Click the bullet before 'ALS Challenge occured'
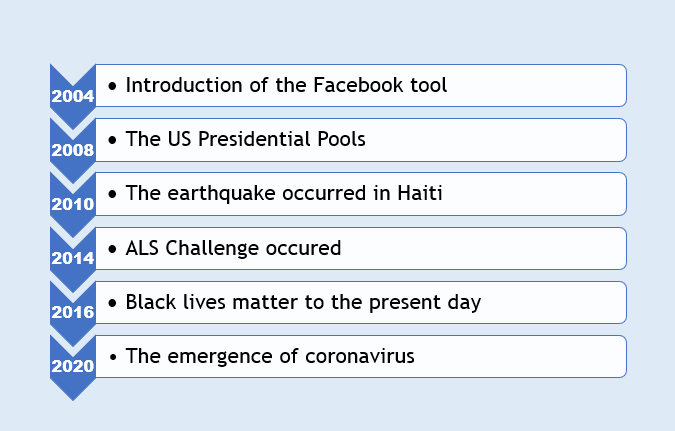 coord(112,248)
